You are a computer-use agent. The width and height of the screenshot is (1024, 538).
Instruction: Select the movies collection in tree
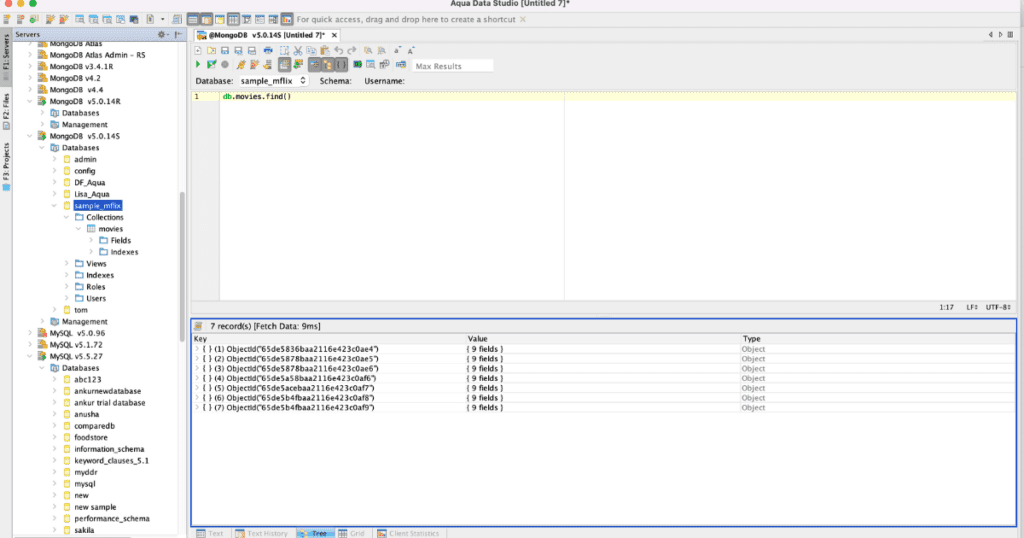tap(110, 229)
